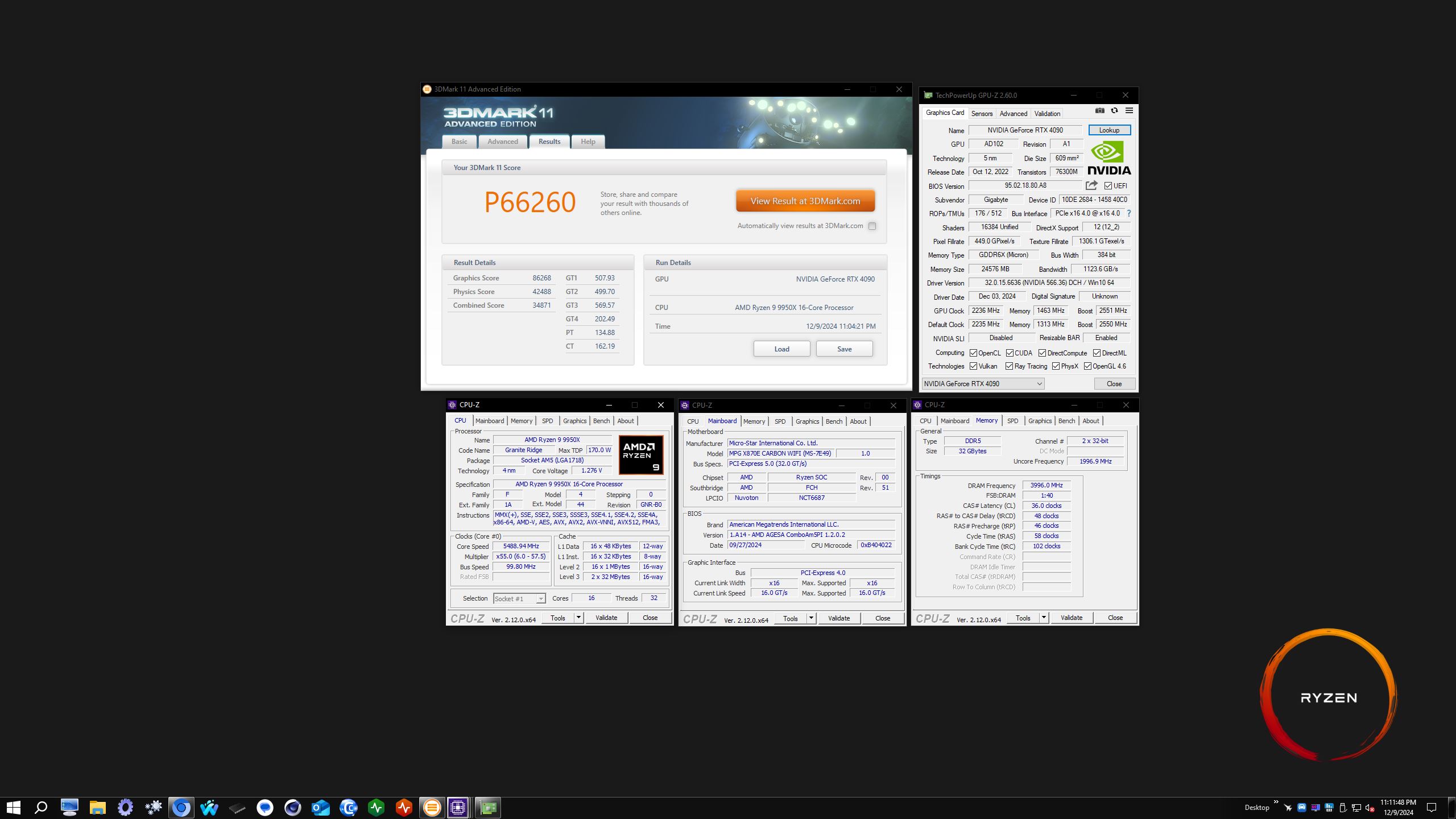Switch to GPU-Z green card taskbar icon
1456x819 pixels.
pos(487,807)
